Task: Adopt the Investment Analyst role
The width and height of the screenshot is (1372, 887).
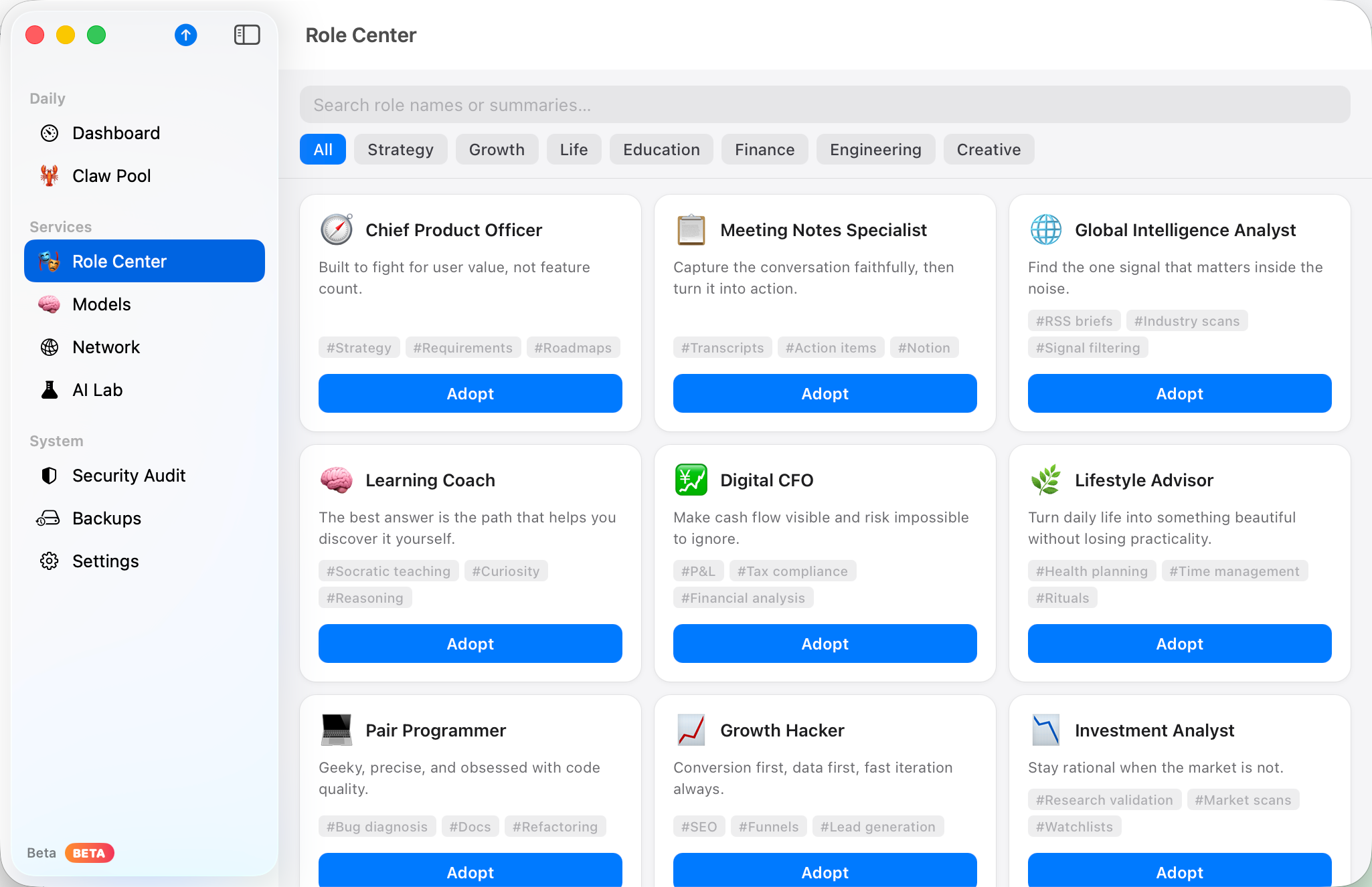Action: (1179, 872)
